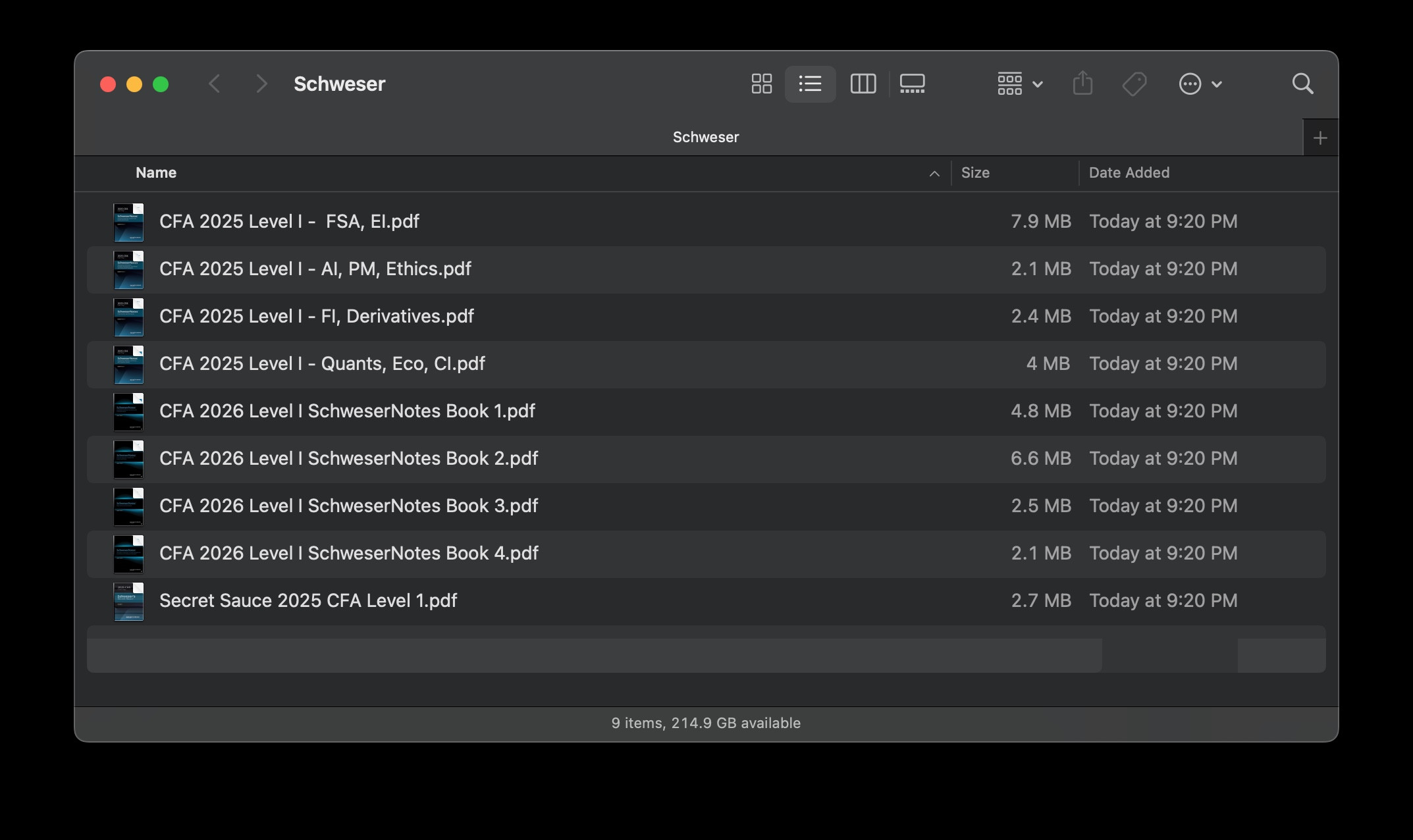Screen dimensions: 1413x840
Task: Click the 2.4 MB size value
Action: pos(1041,316)
